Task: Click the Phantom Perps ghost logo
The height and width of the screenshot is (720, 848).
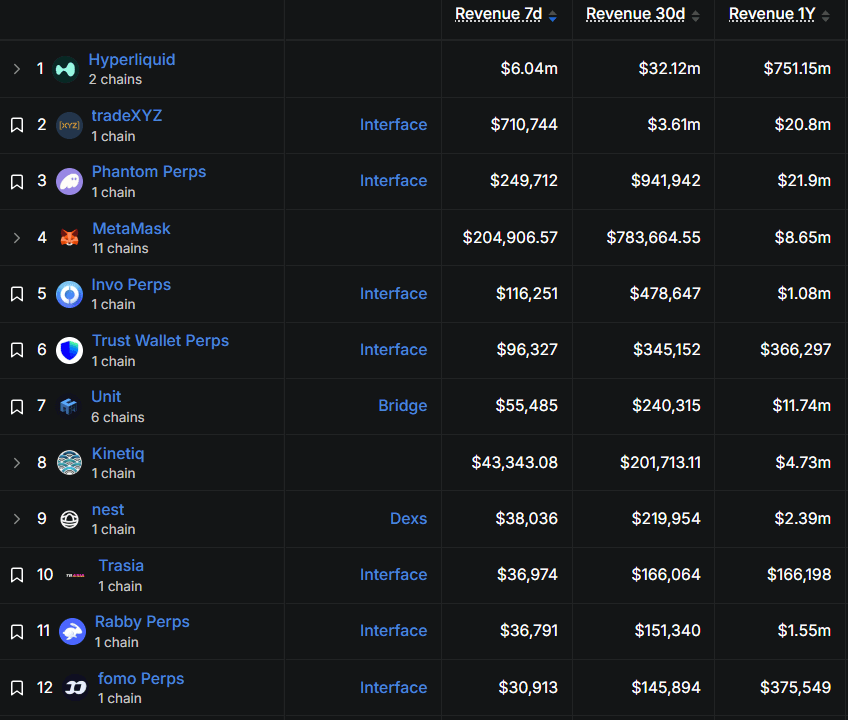Action: pos(70,182)
